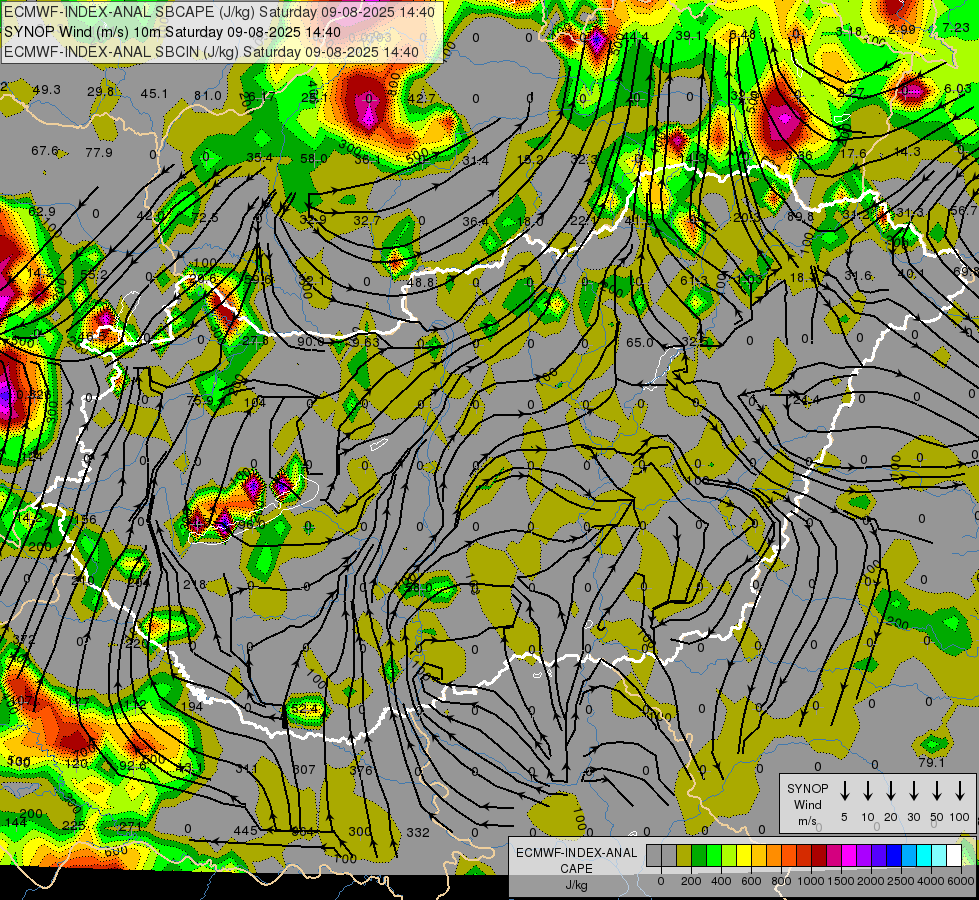The image size is (979, 900).
Task: Click the '332' value near the bottom
Action: coord(418,832)
